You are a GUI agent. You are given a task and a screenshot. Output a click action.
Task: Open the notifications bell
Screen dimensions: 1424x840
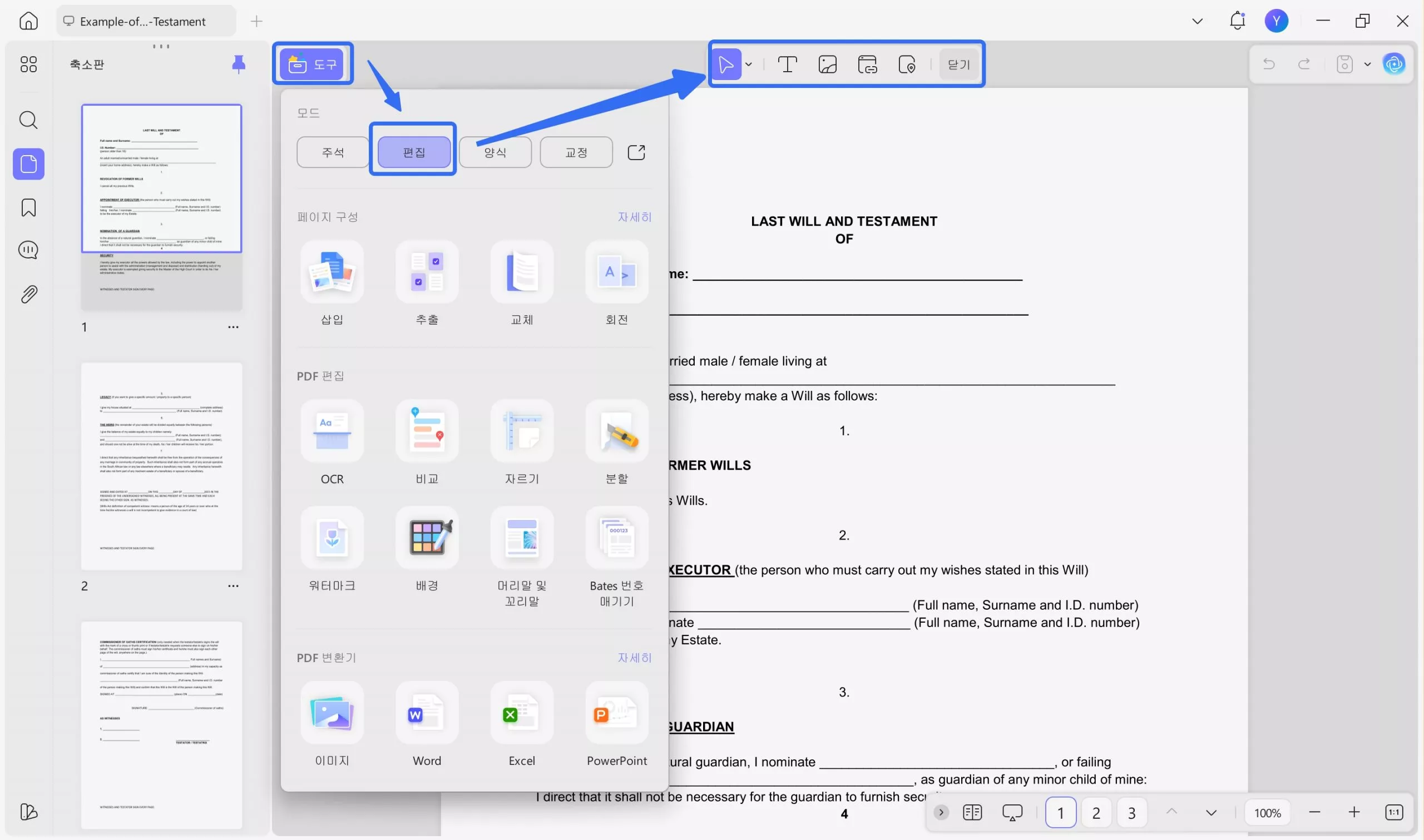[1237, 21]
